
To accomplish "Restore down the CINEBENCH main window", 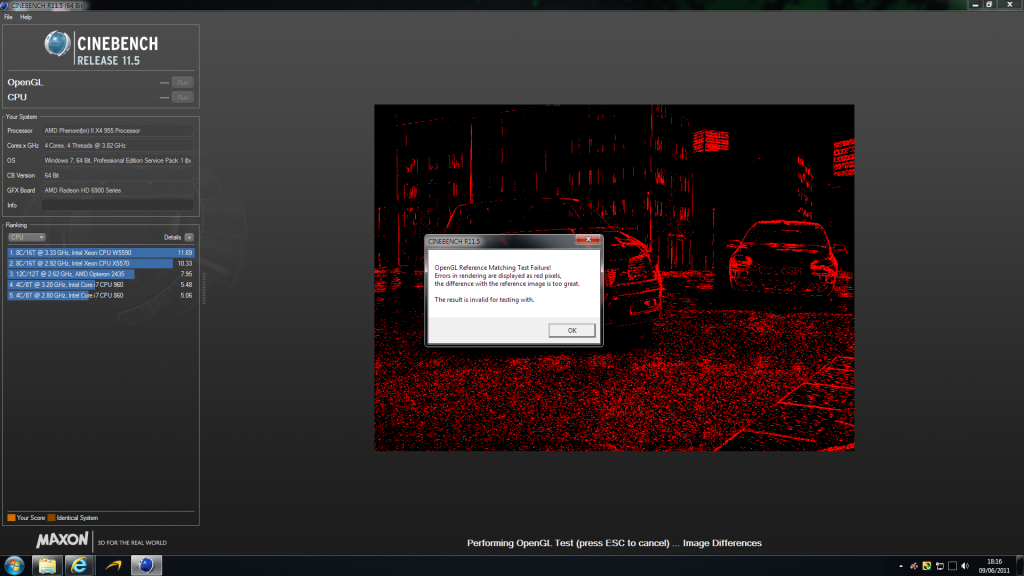I will pyautogui.click(x=989, y=5).
